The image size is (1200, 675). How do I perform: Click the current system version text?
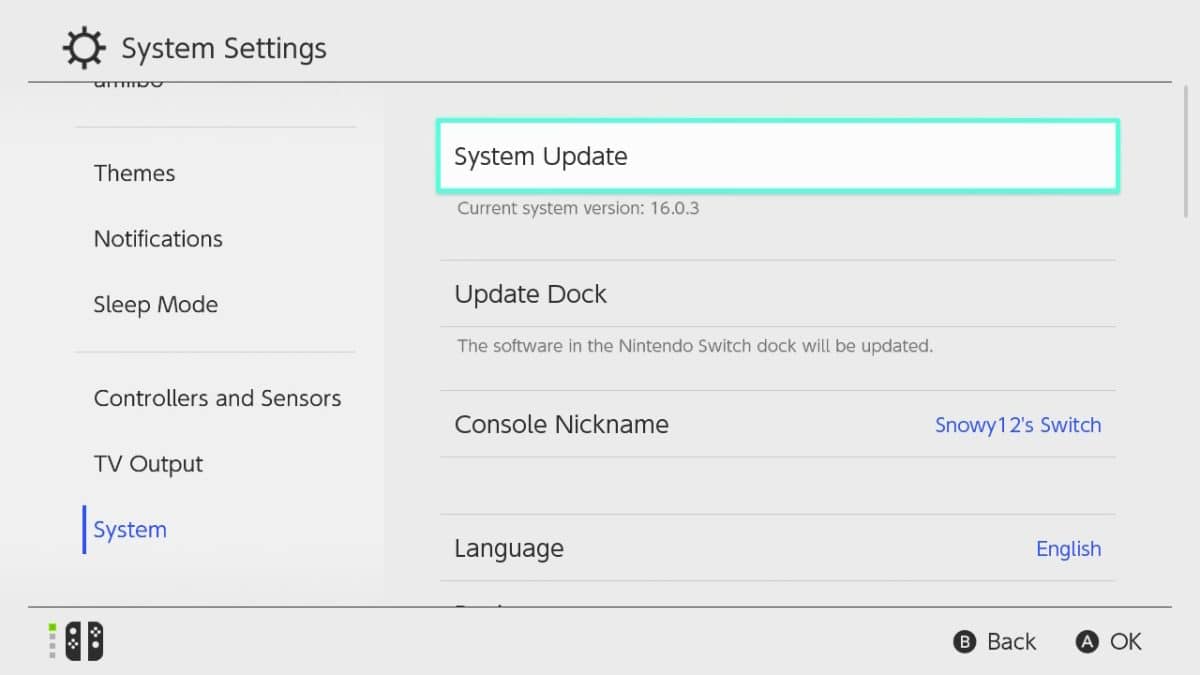tap(578, 208)
